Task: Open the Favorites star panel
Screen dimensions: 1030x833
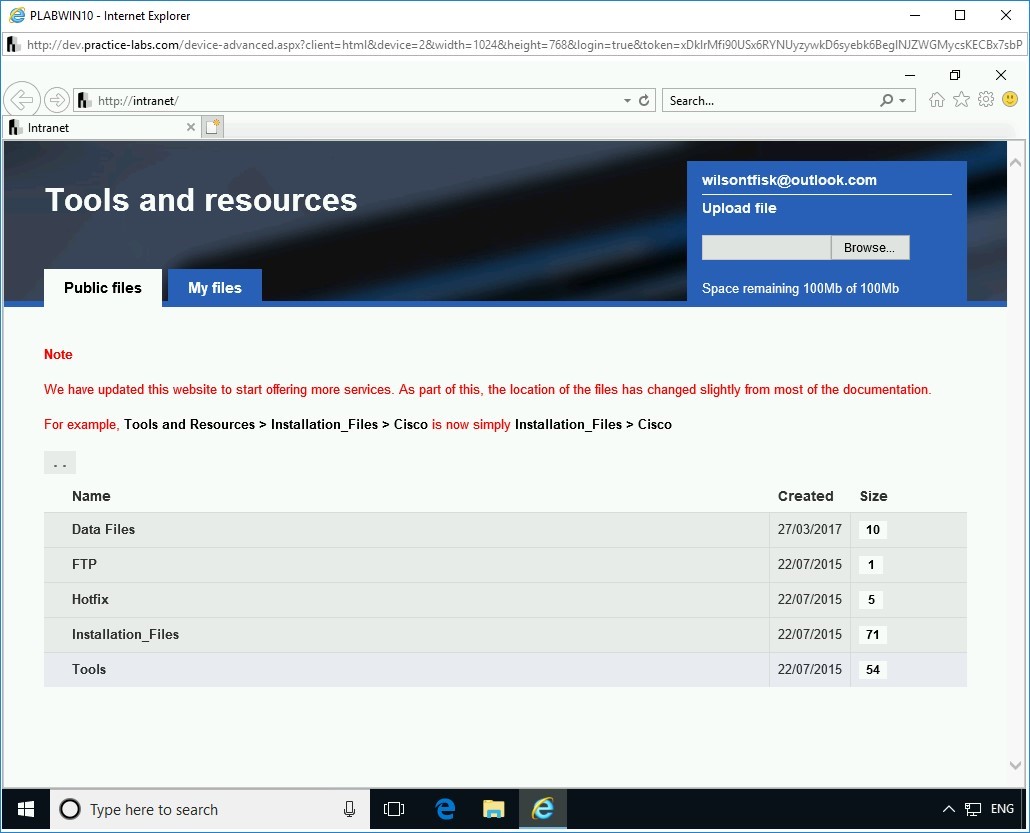Action: click(x=961, y=99)
